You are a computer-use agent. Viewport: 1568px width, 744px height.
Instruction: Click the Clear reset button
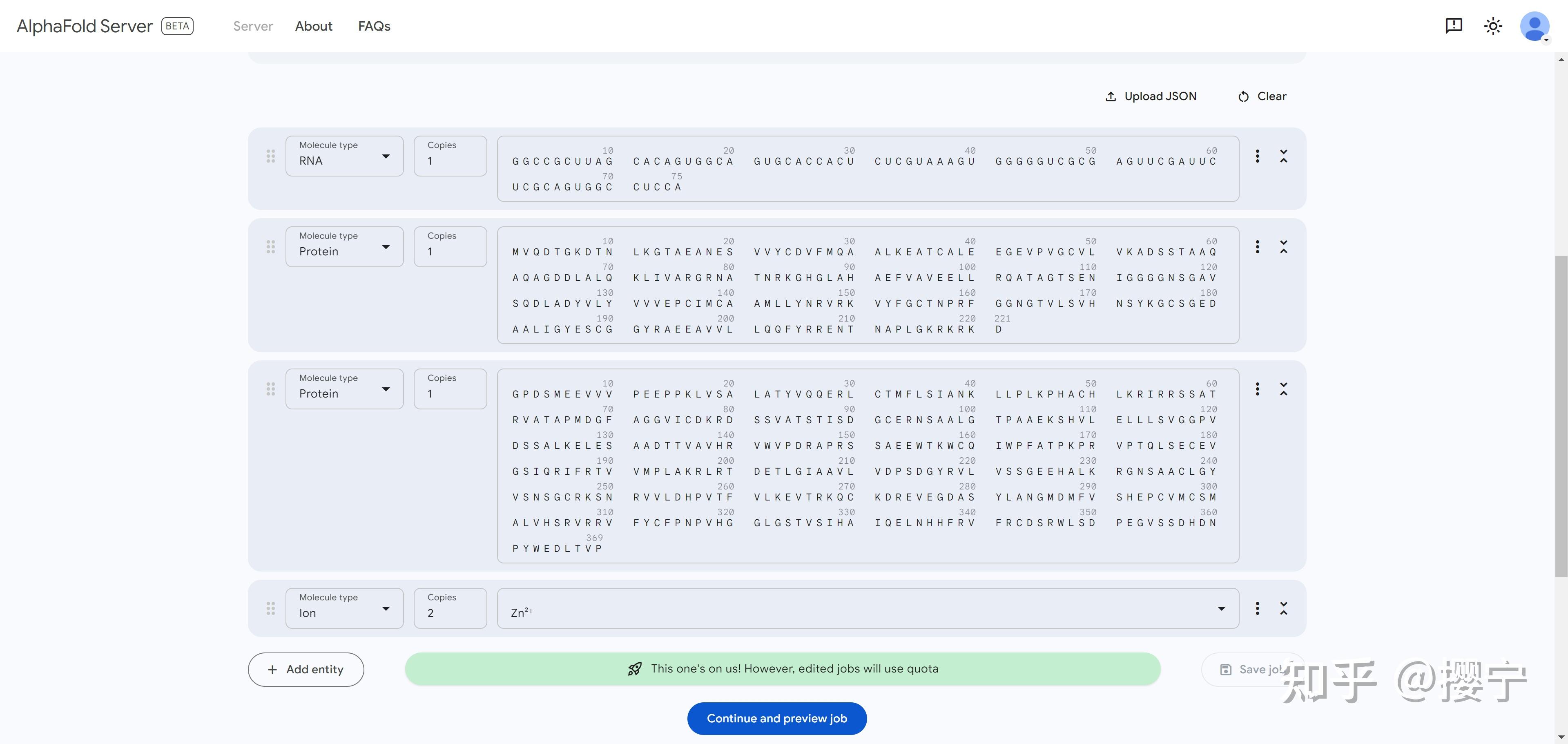pyautogui.click(x=1262, y=96)
